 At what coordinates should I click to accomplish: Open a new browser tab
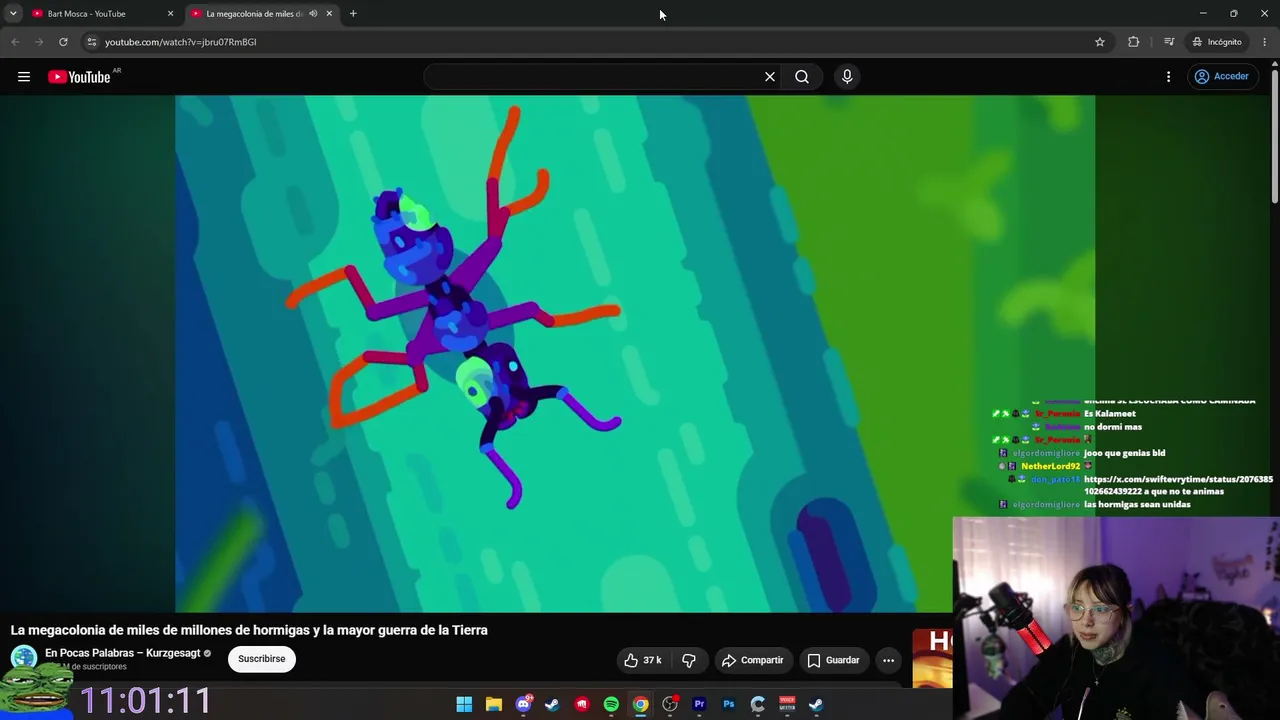click(x=353, y=14)
